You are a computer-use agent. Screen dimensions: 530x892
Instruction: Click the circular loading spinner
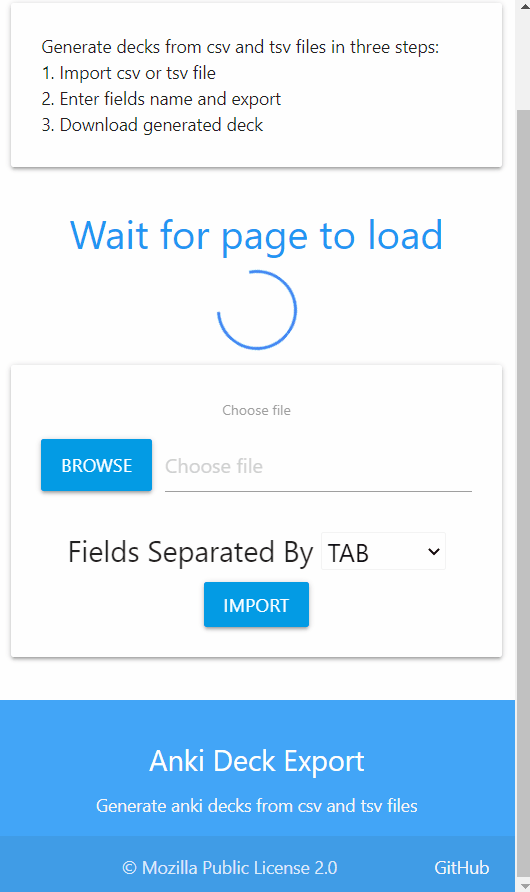257,310
